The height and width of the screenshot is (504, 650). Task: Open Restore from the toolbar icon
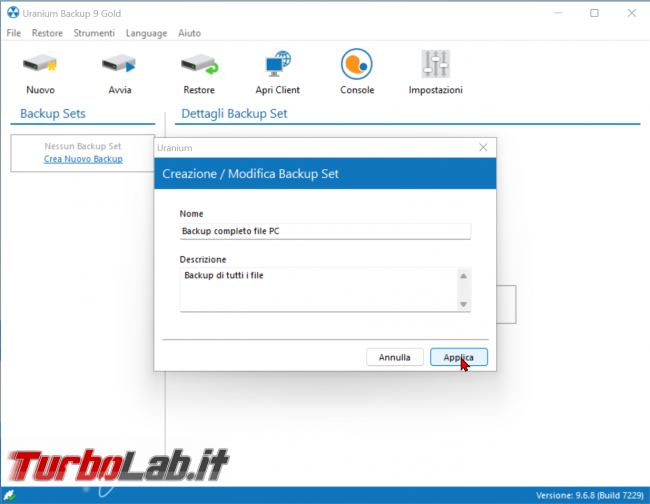(x=199, y=64)
